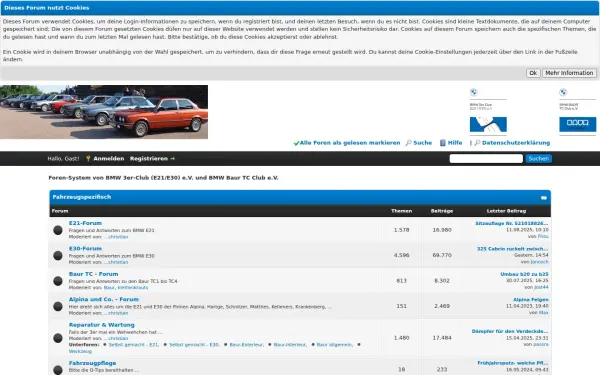This screenshot has height=375, width=600.
Task: Click the forum status icon beside E21-Forum
Action: (58, 230)
